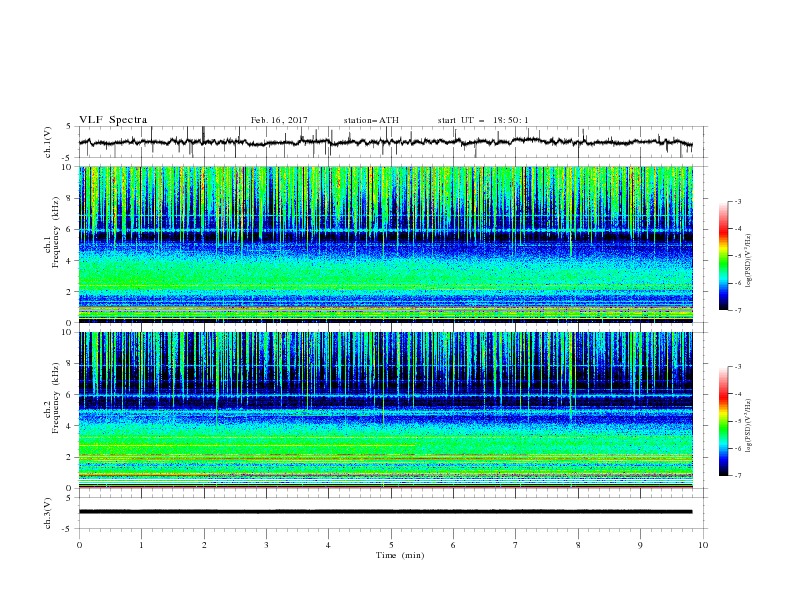Click the "-7" tick on ch.2 color bar

pos(737,475)
